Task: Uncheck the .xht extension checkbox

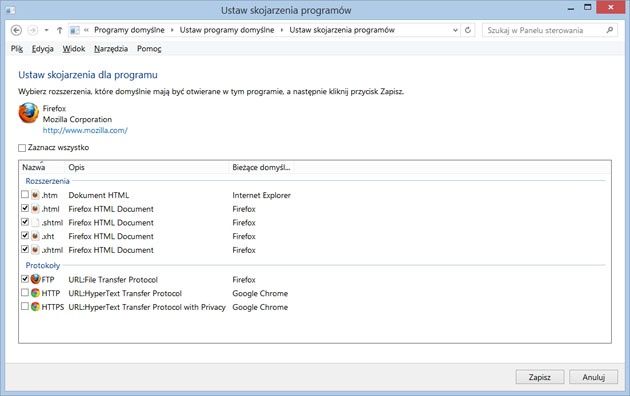Action: pyautogui.click(x=25, y=236)
